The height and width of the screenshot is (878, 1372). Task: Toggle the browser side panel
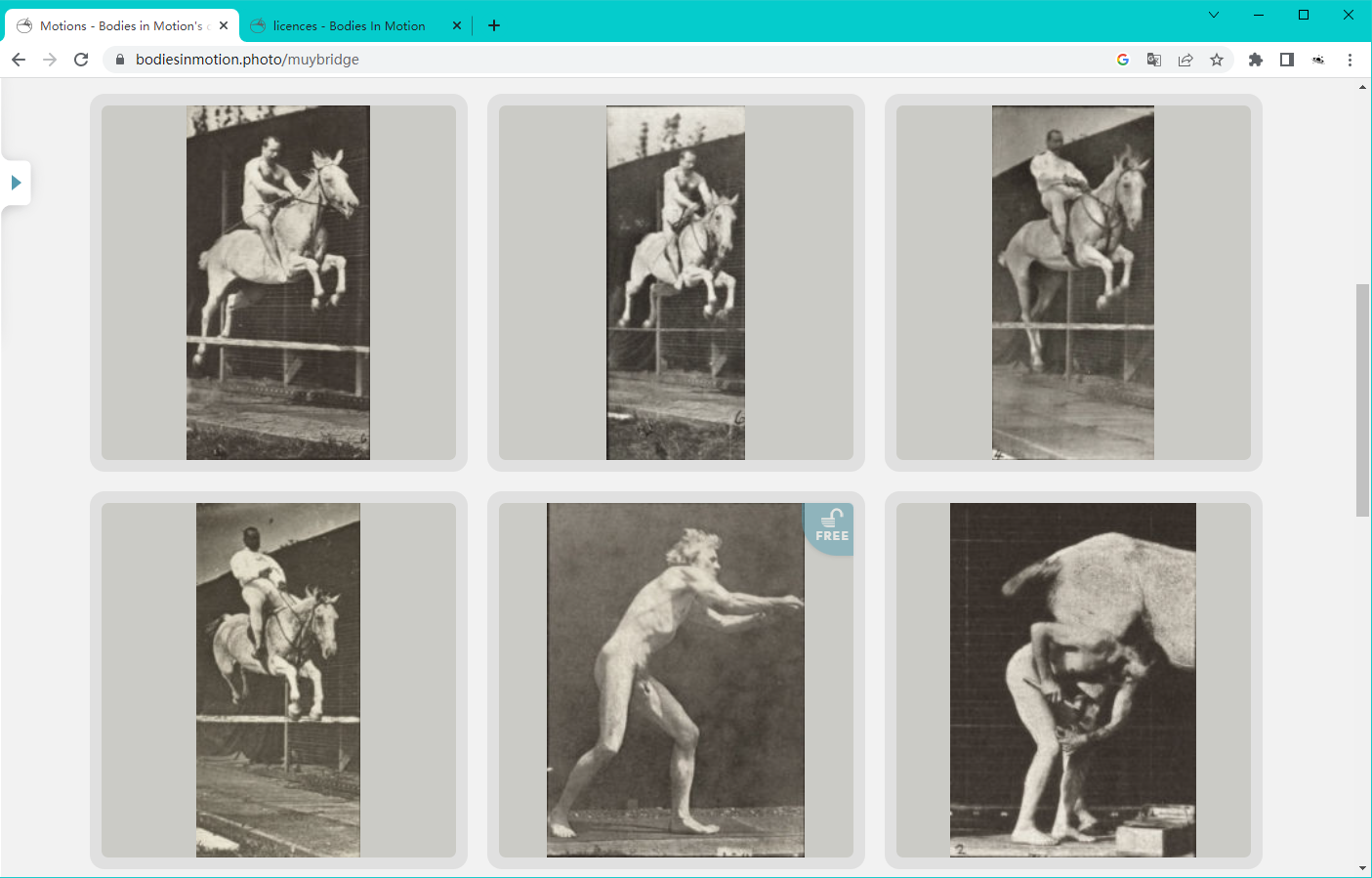[x=1287, y=60]
